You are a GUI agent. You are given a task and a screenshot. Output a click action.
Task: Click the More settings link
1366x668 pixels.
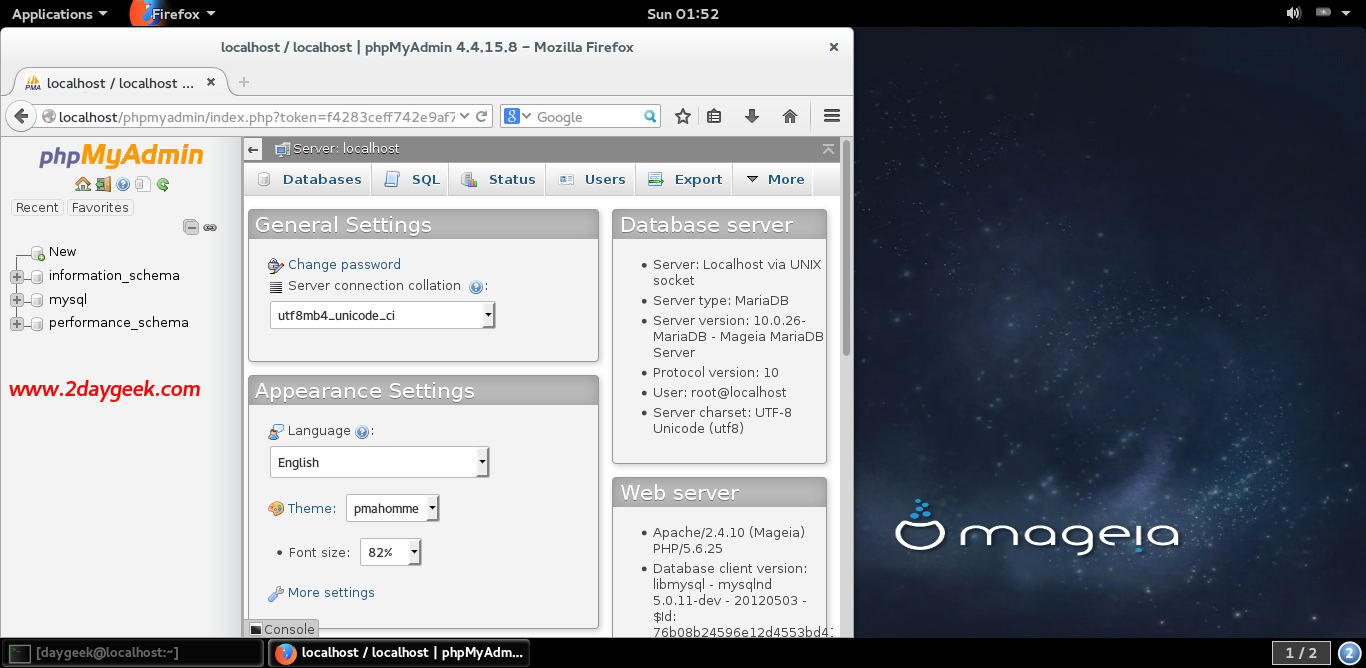pyautogui.click(x=331, y=593)
